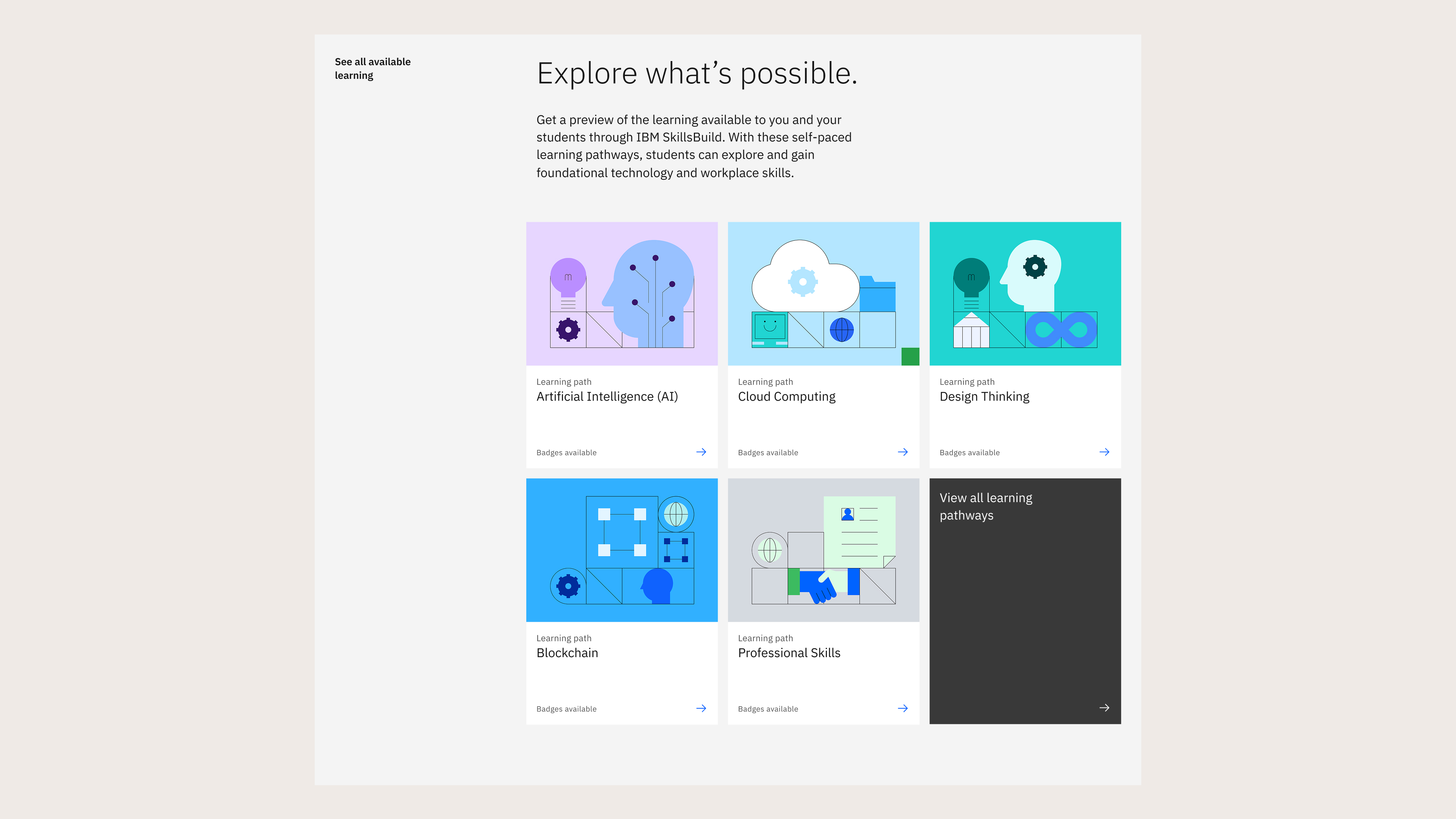Click the arrow icon on the Cloud Computing card
Screen dimensions: 1456x819
(x=903, y=452)
